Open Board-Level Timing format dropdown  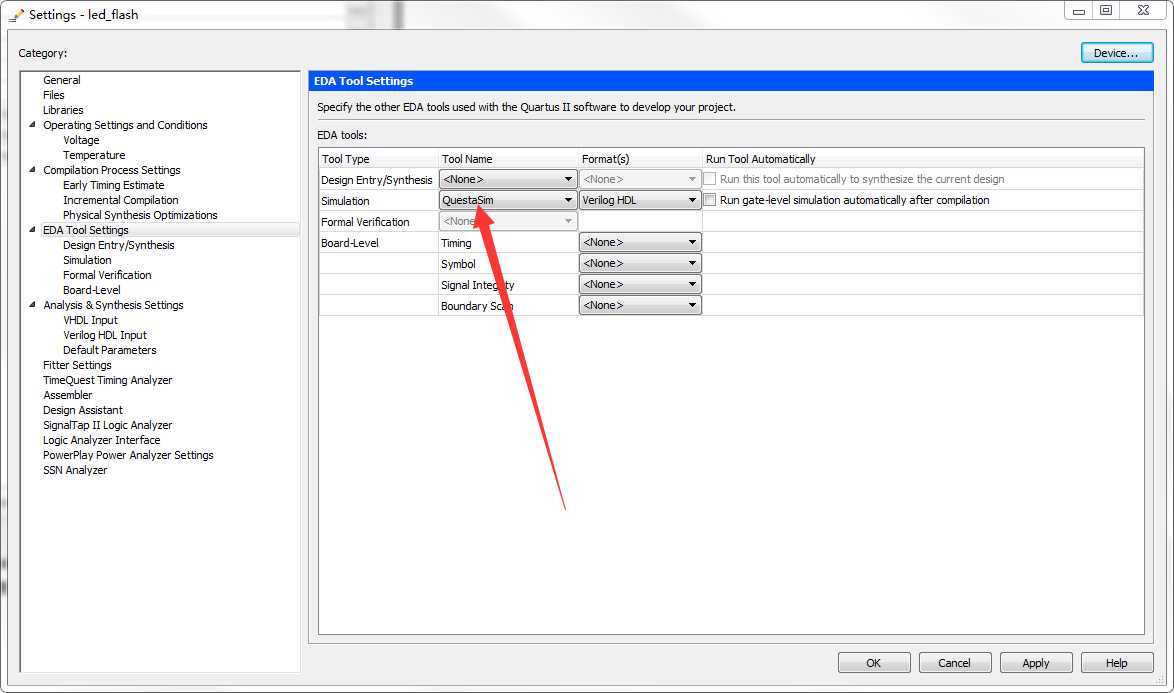[639, 242]
